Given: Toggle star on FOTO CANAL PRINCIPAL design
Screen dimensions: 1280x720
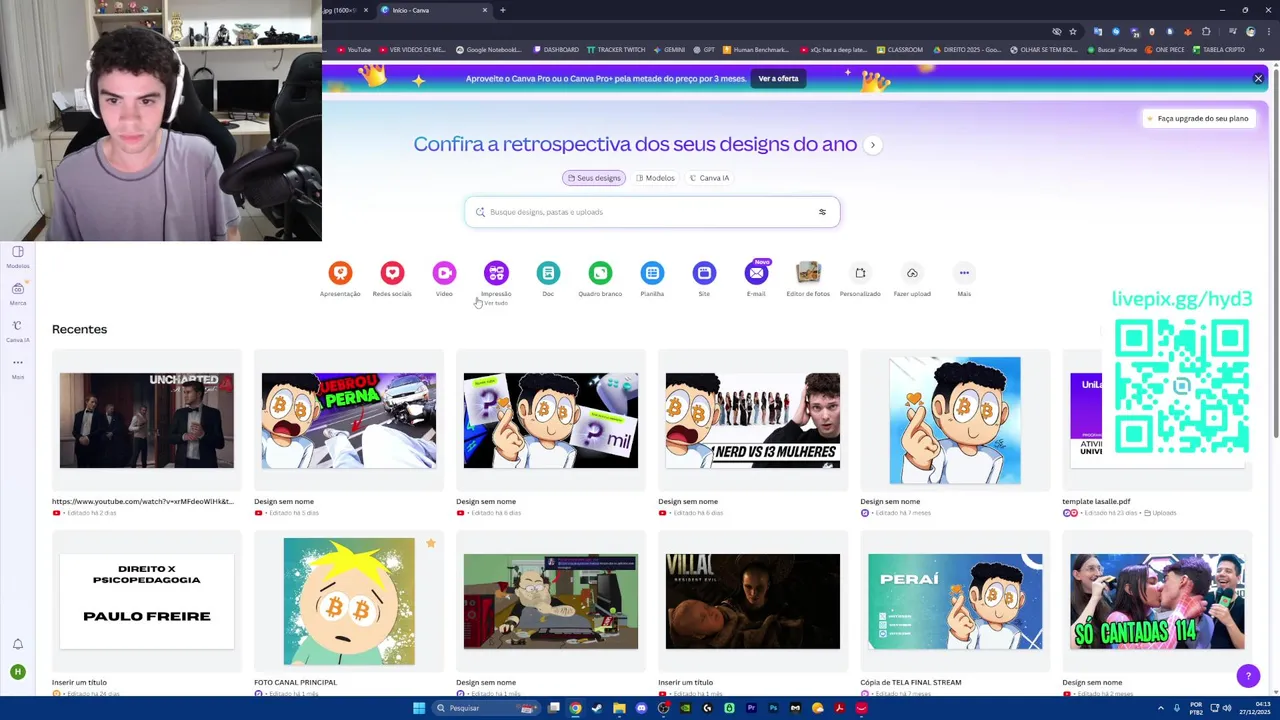Looking at the screenshot, I should [431, 543].
